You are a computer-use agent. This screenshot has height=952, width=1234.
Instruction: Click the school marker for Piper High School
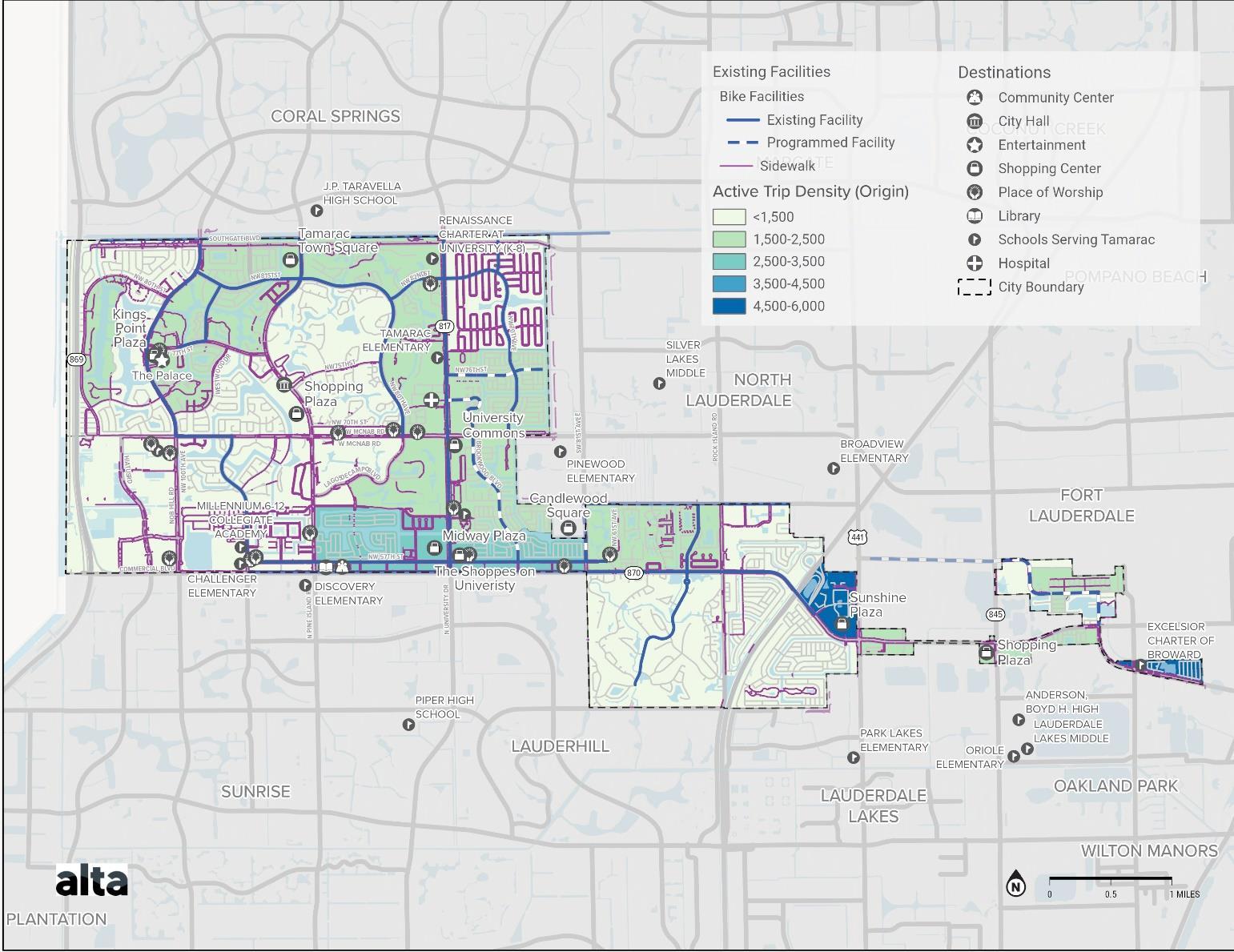(x=408, y=725)
